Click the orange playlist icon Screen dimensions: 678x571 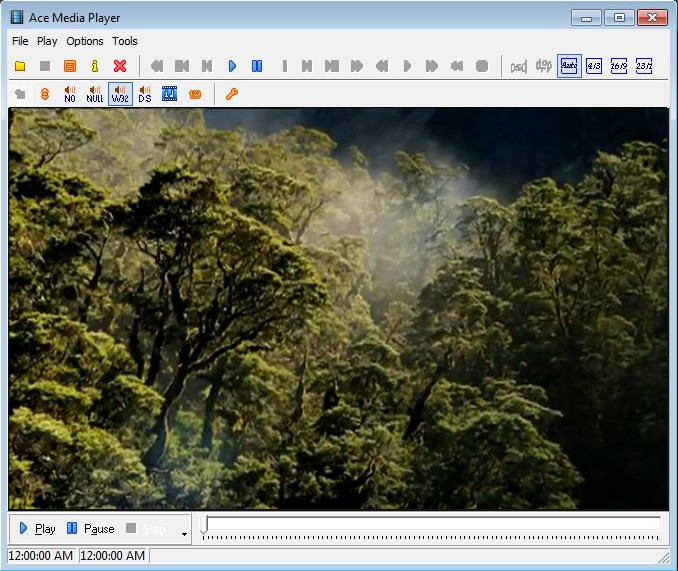pos(70,66)
